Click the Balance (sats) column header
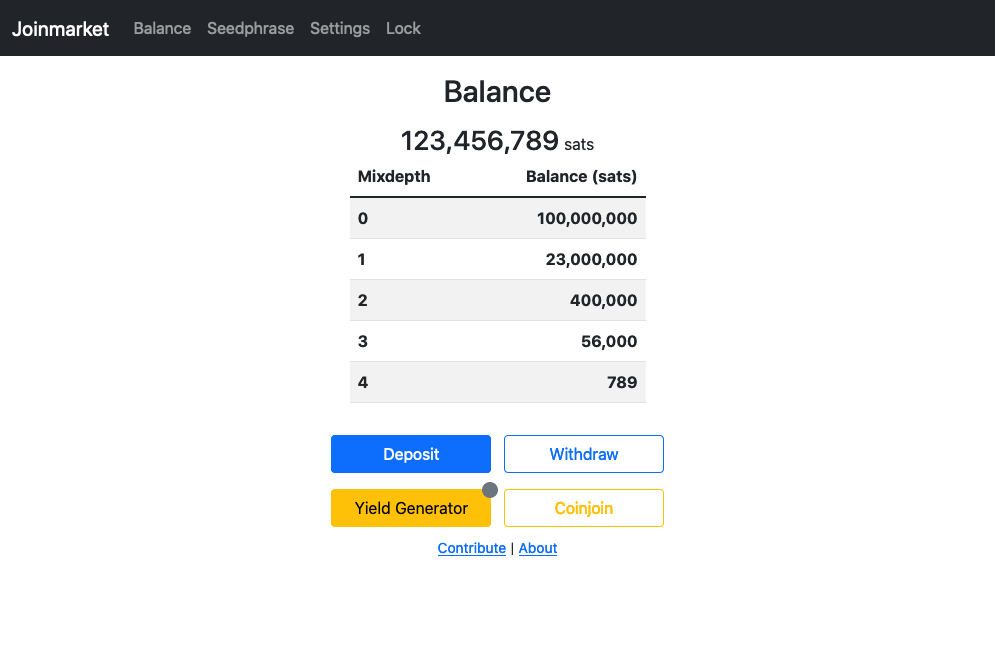 pos(581,176)
